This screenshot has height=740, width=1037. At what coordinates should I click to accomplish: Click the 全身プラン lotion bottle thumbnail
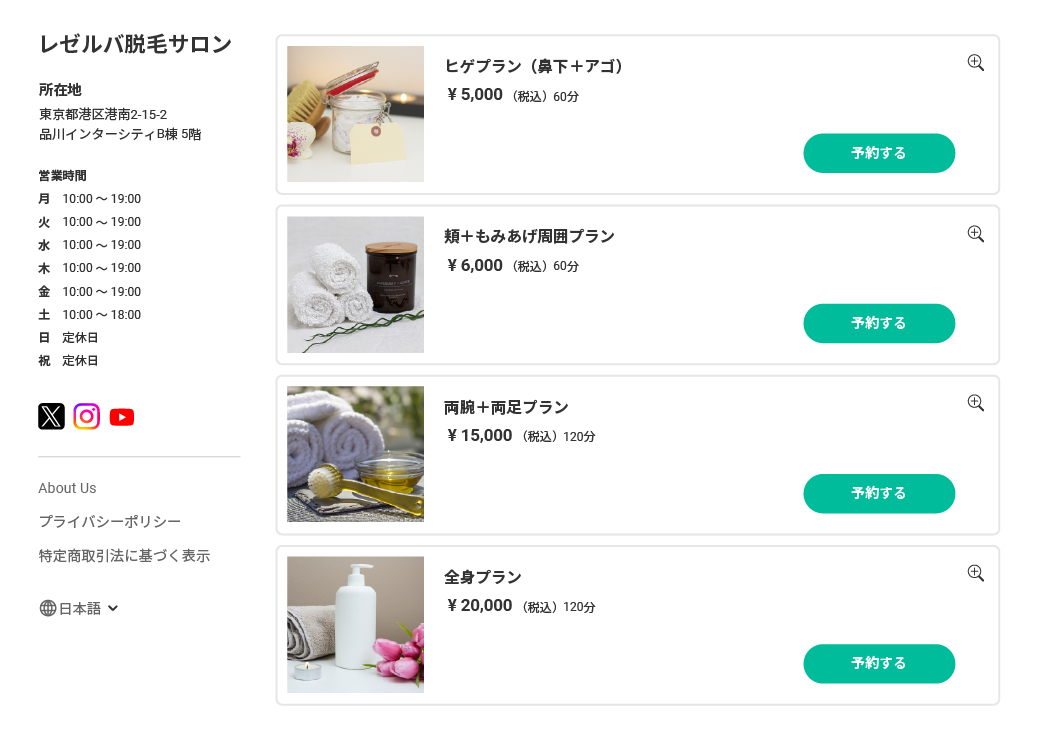pyautogui.click(x=355, y=624)
